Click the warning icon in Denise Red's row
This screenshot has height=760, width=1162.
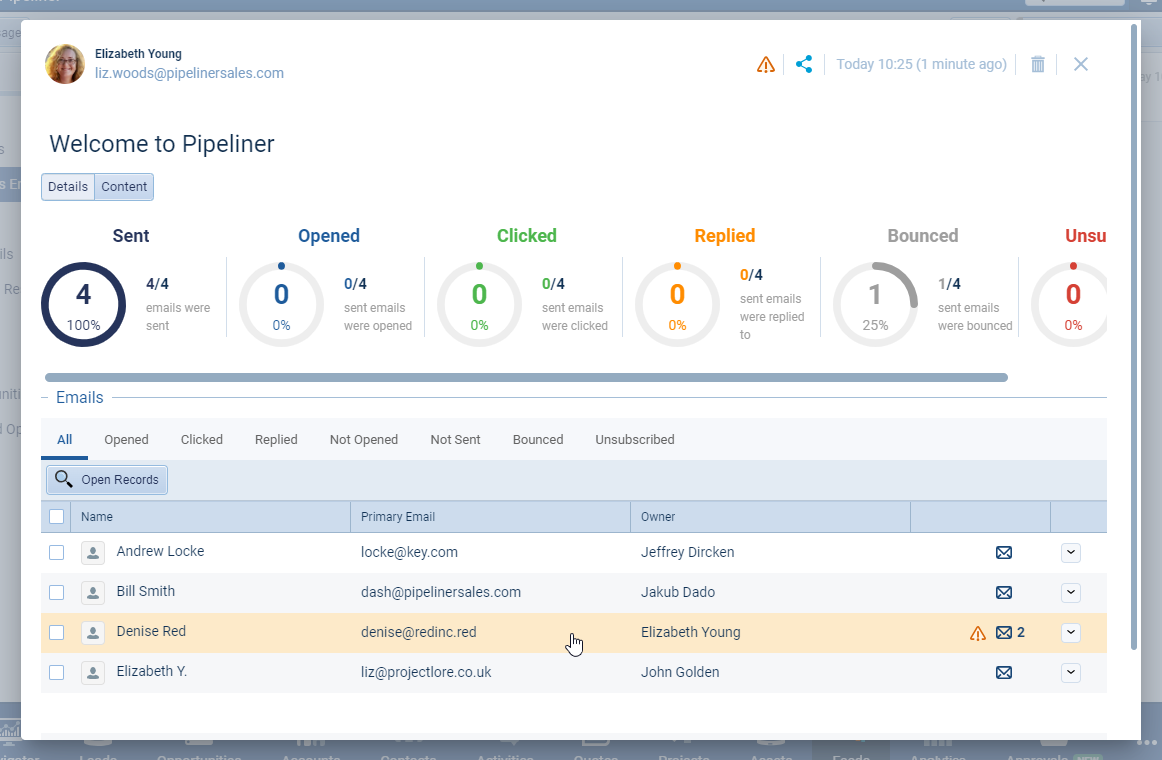pyautogui.click(x=978, y=633)
